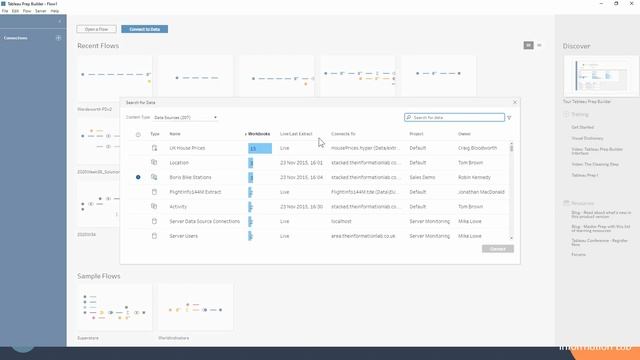Select the FlightInfo144M Extract name
The height and width of the screenshot is (360, 640).
tap(195, 192)
